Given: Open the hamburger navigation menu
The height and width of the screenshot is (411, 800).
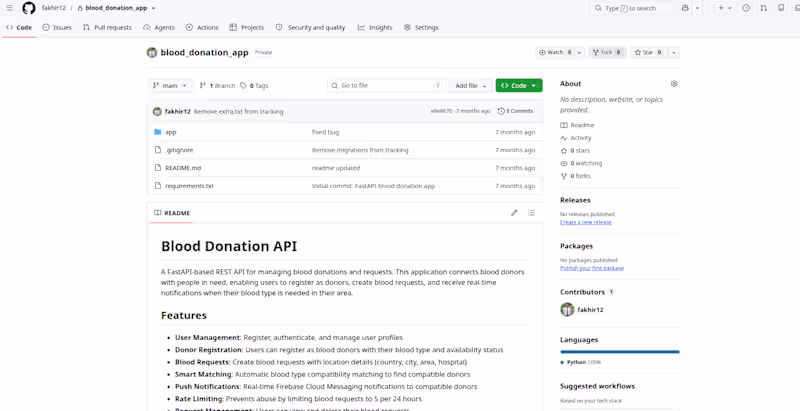Looking at the screenshot, I should click(10, 8).
